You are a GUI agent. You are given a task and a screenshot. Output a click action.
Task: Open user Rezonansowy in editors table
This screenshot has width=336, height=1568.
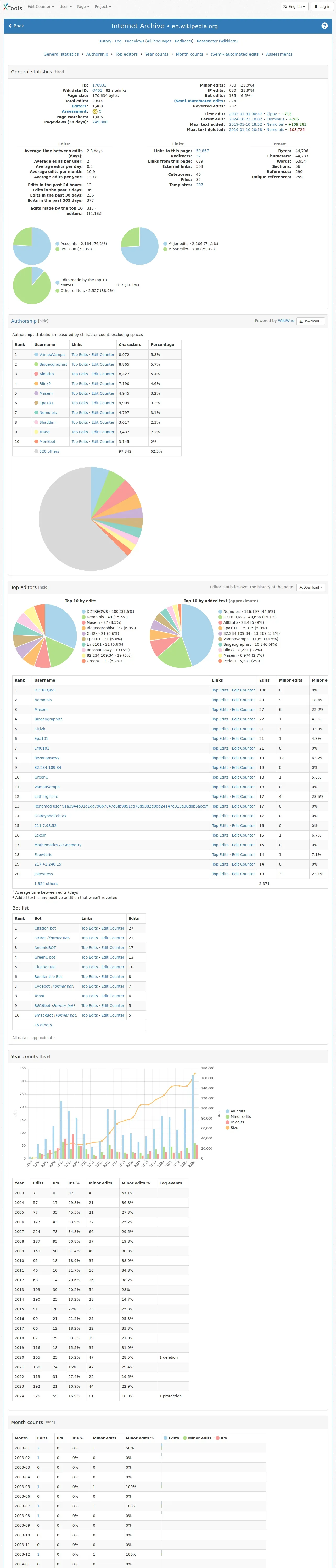pyautogui.click(x=47, y=758)
